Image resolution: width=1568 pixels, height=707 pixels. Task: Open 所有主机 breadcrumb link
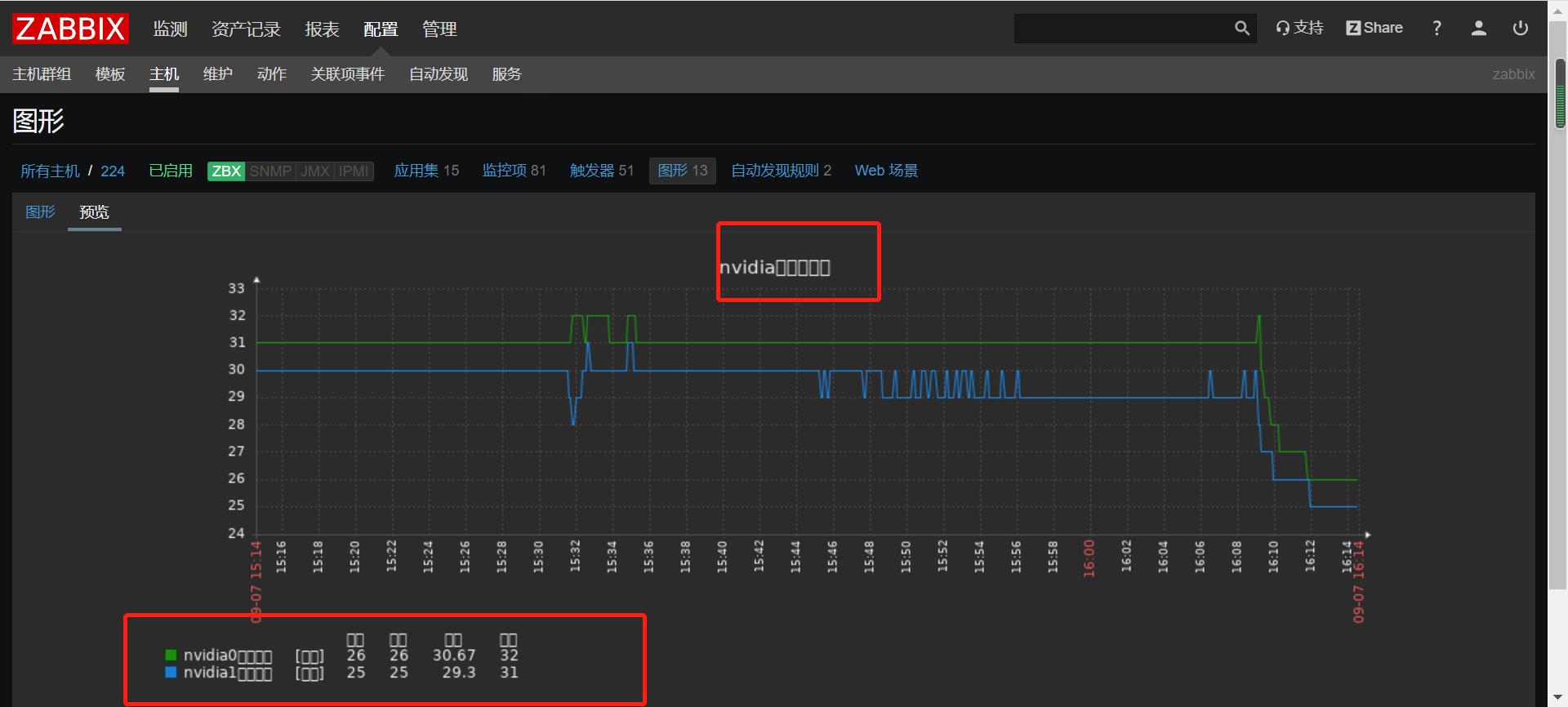[50, 171]
